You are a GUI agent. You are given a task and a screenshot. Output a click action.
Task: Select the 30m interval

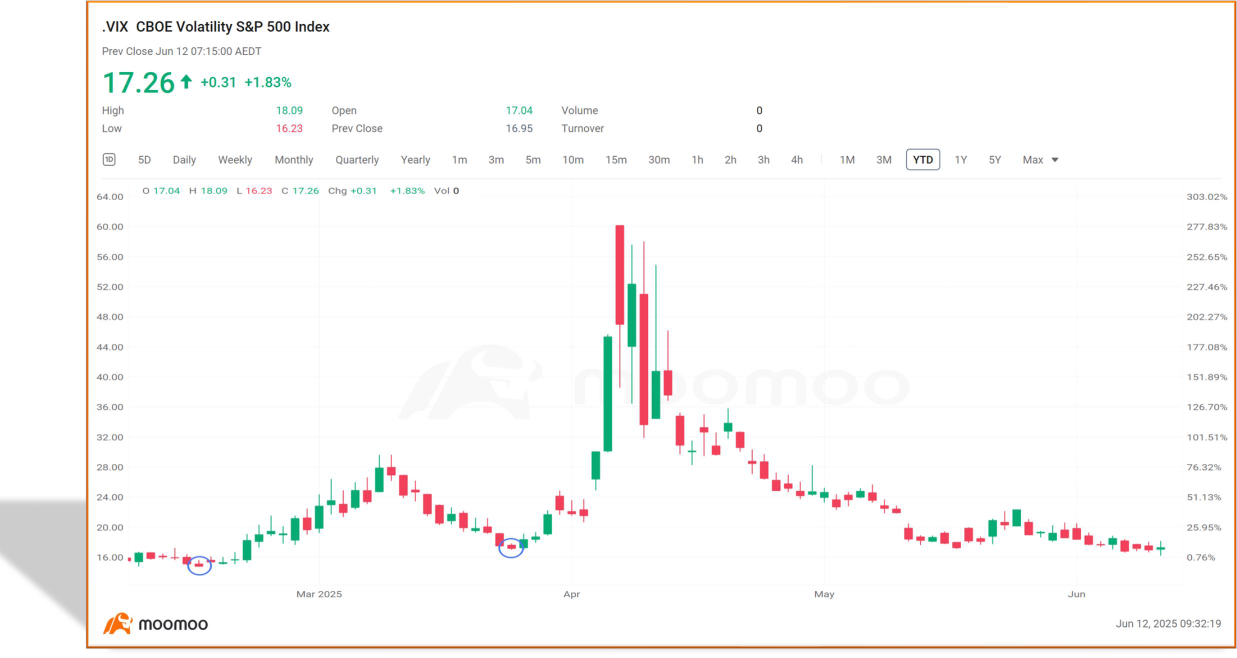click(x=659, y=160)
